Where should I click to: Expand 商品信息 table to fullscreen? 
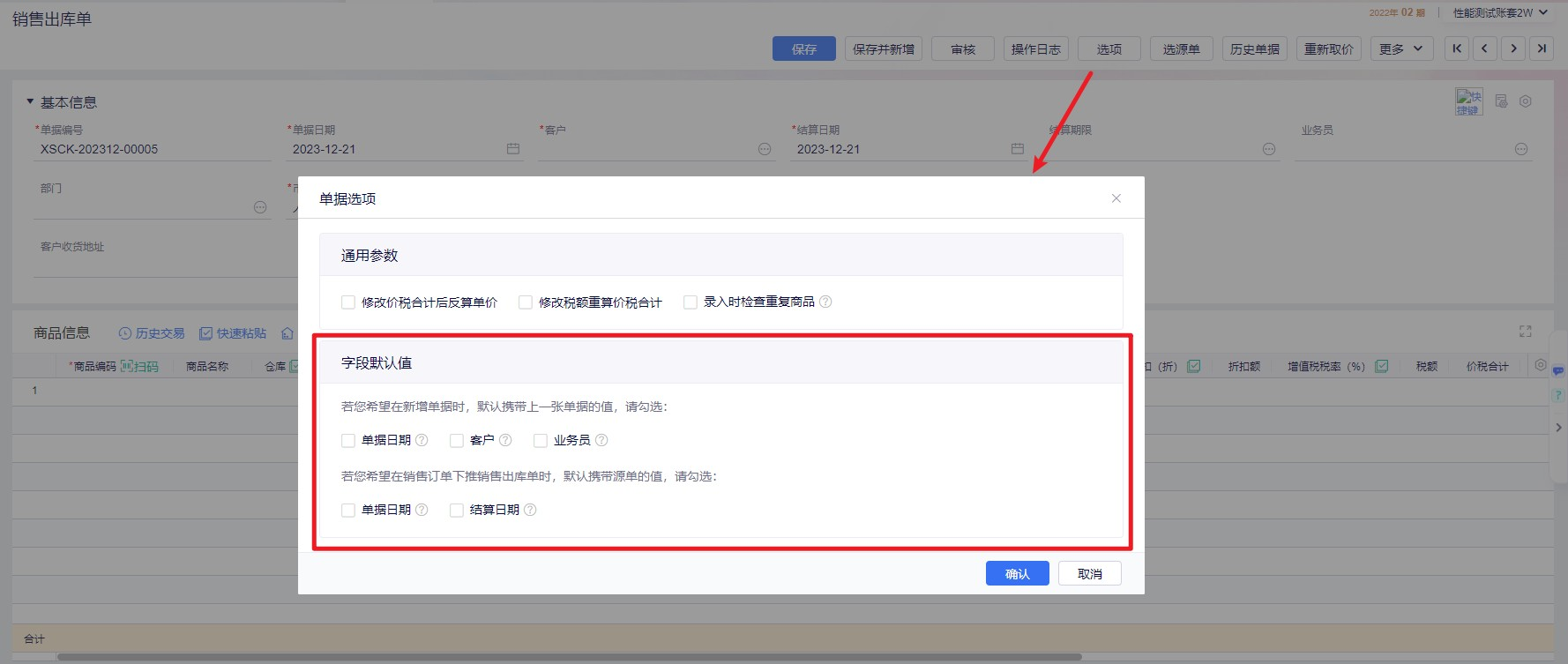coord(1526,332)
